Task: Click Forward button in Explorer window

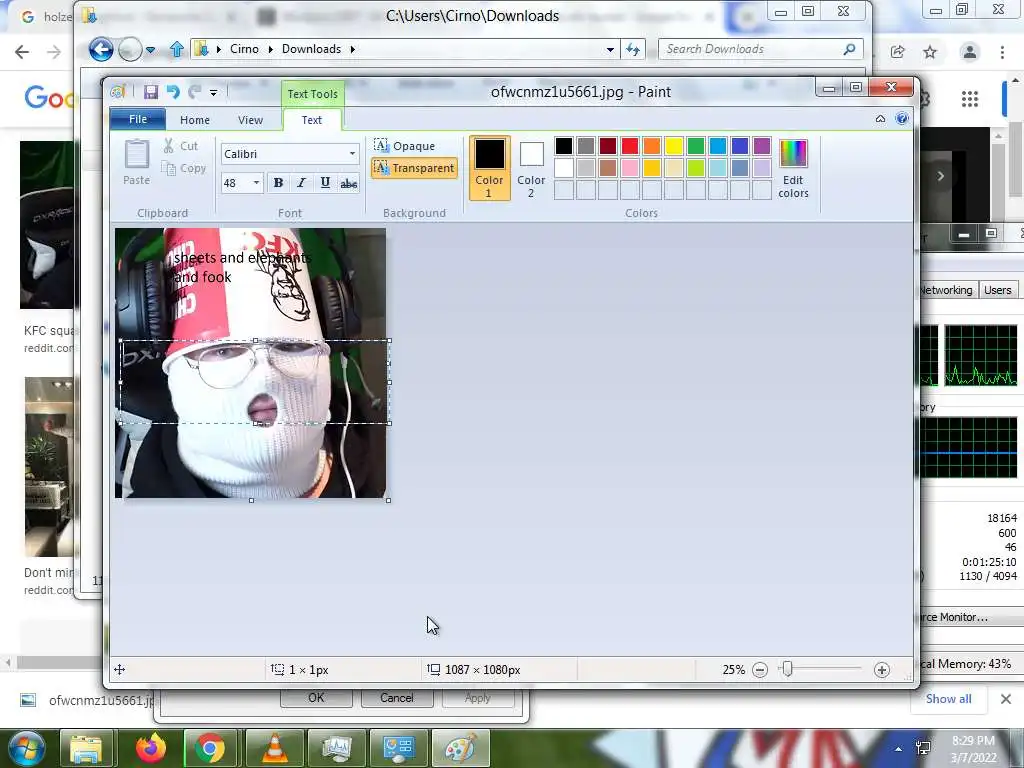Action: [131, 50]
